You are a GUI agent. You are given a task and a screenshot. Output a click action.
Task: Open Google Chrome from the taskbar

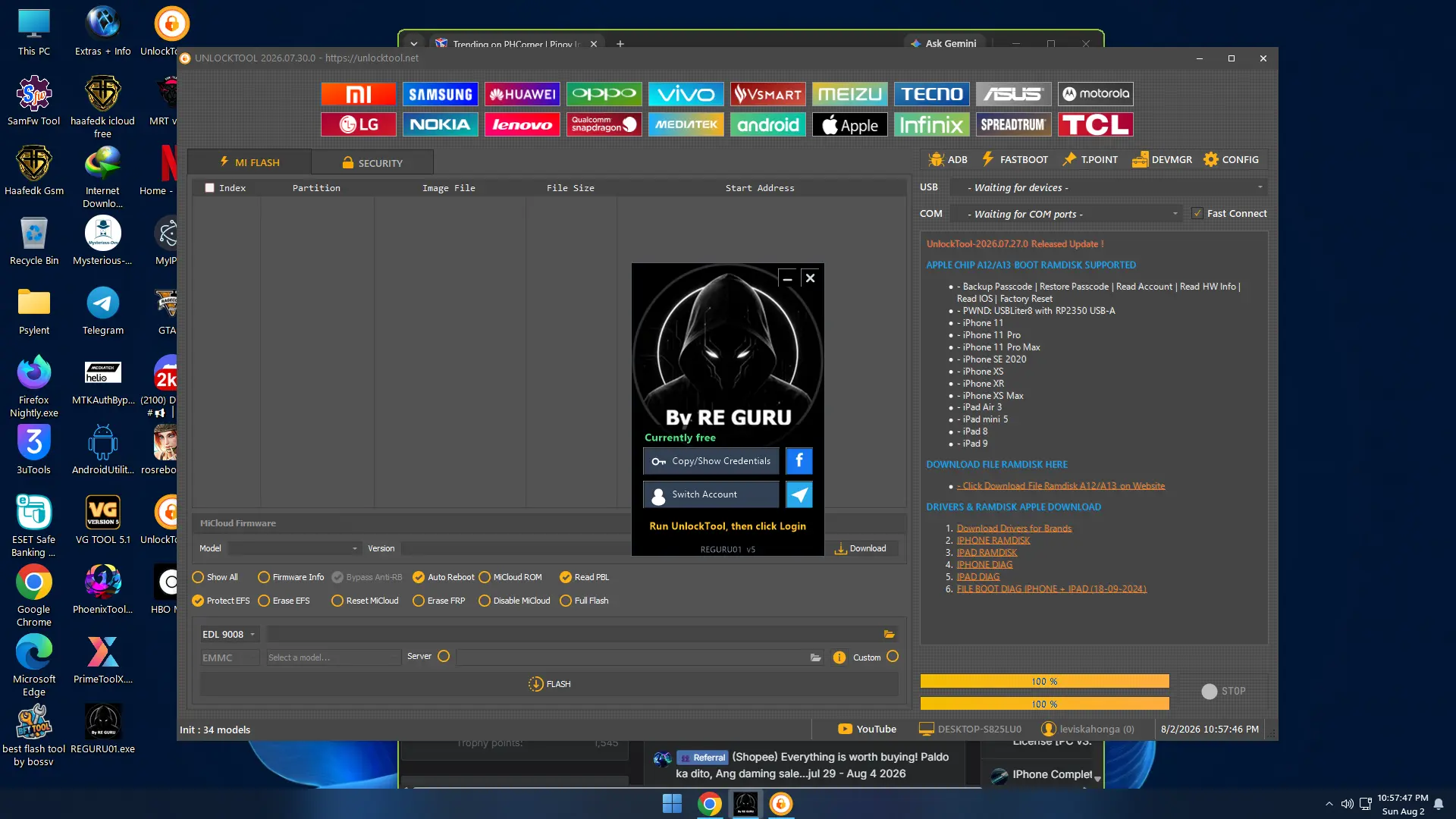(x=709, y=804)
